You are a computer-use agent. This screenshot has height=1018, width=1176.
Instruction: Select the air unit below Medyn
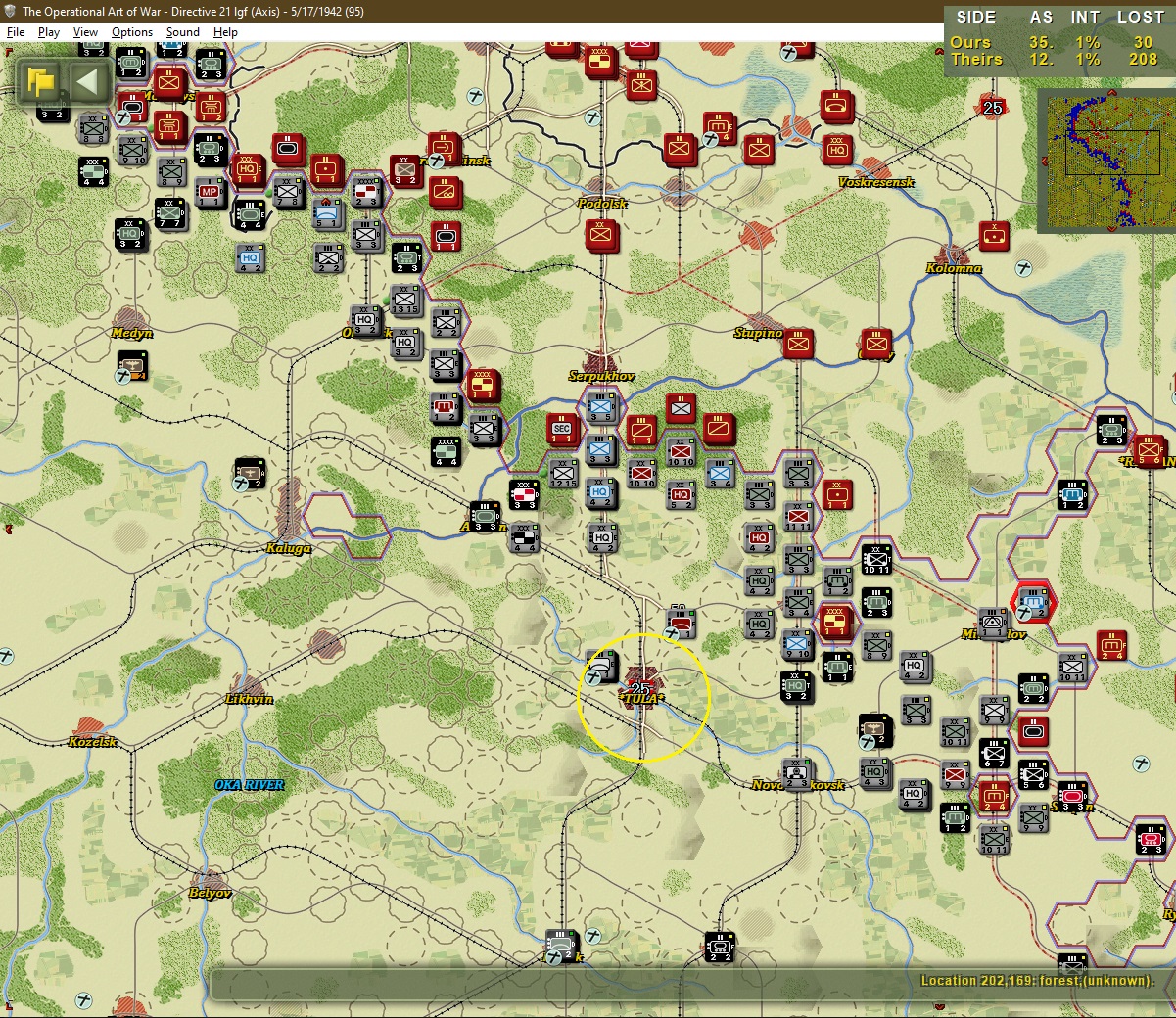pos(131,367)
